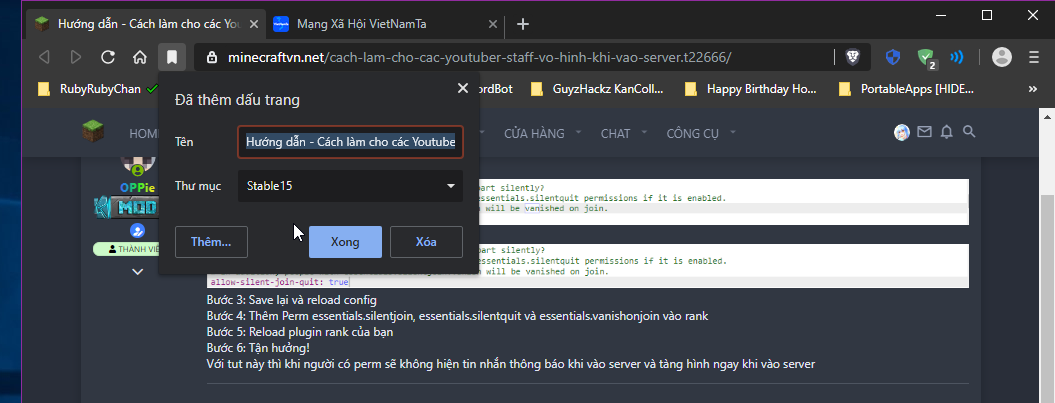Go to the browser home page icon
1055x403 pixels.
tap(139, 57)
